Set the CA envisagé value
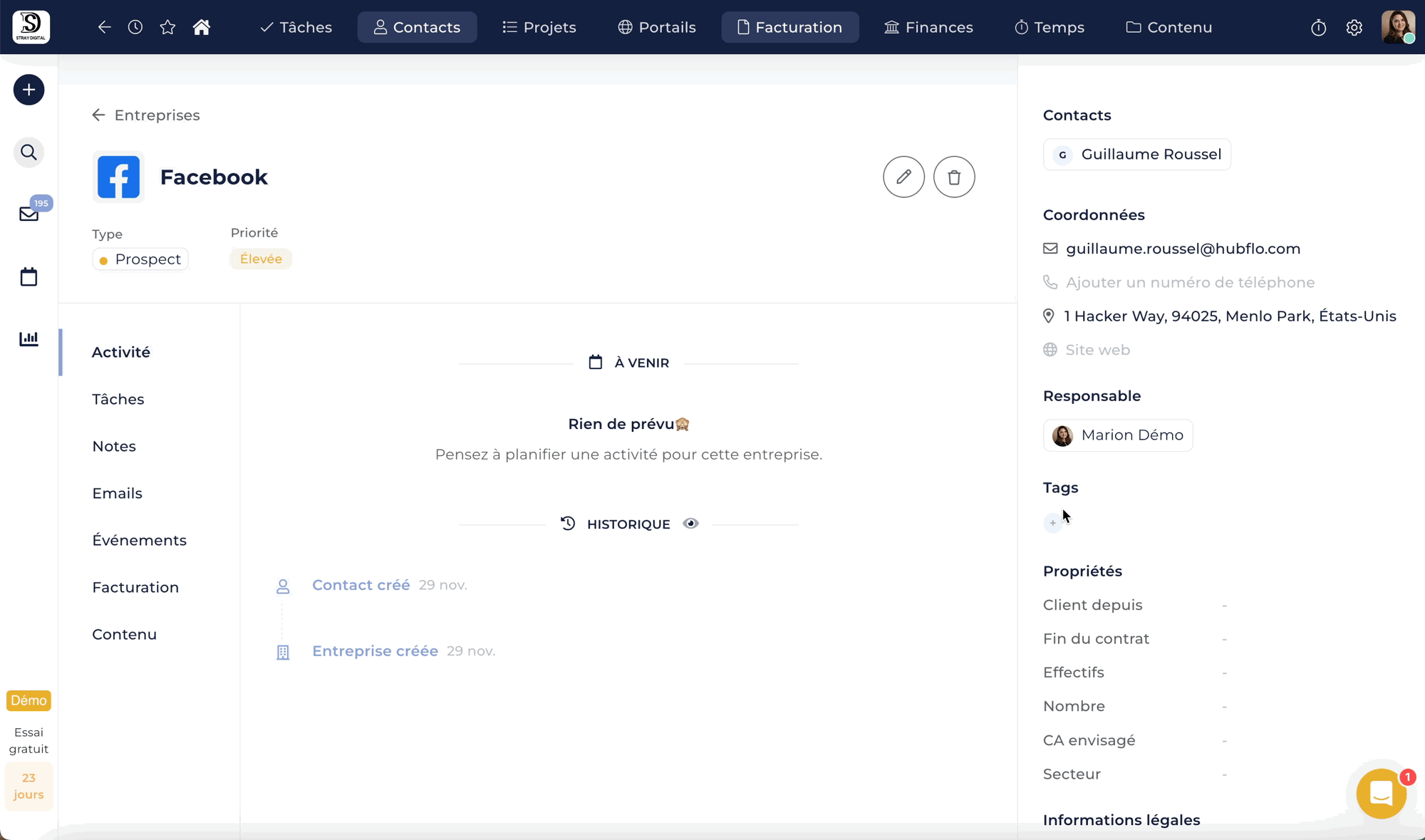Screen dimensions: 1425x840 click(1224, 740)
